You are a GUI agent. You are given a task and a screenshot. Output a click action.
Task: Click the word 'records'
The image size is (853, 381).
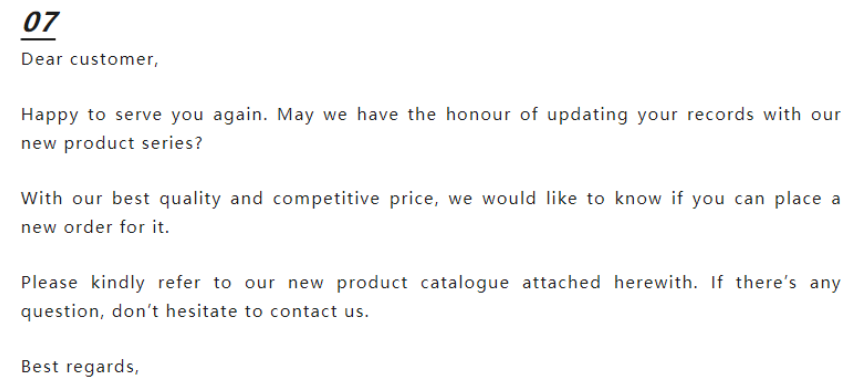point(720,114)
